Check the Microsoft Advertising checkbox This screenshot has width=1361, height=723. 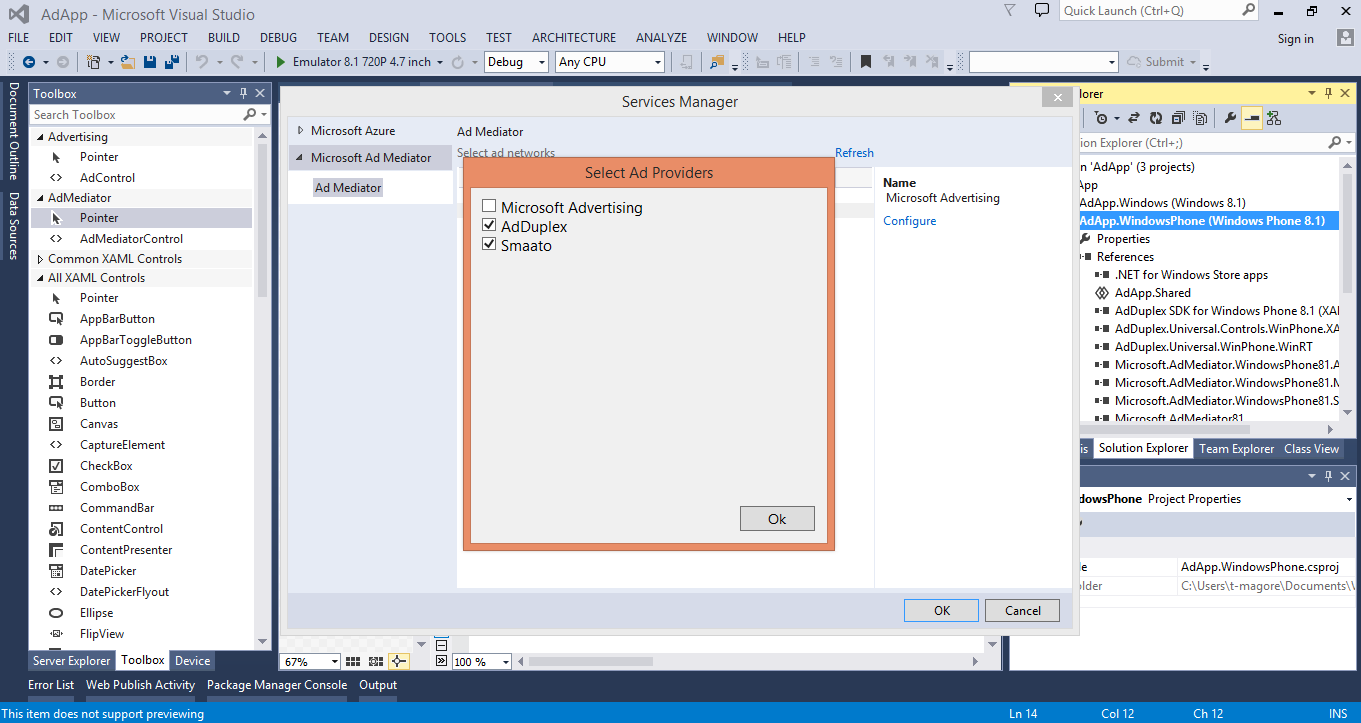tap(489, 207)
